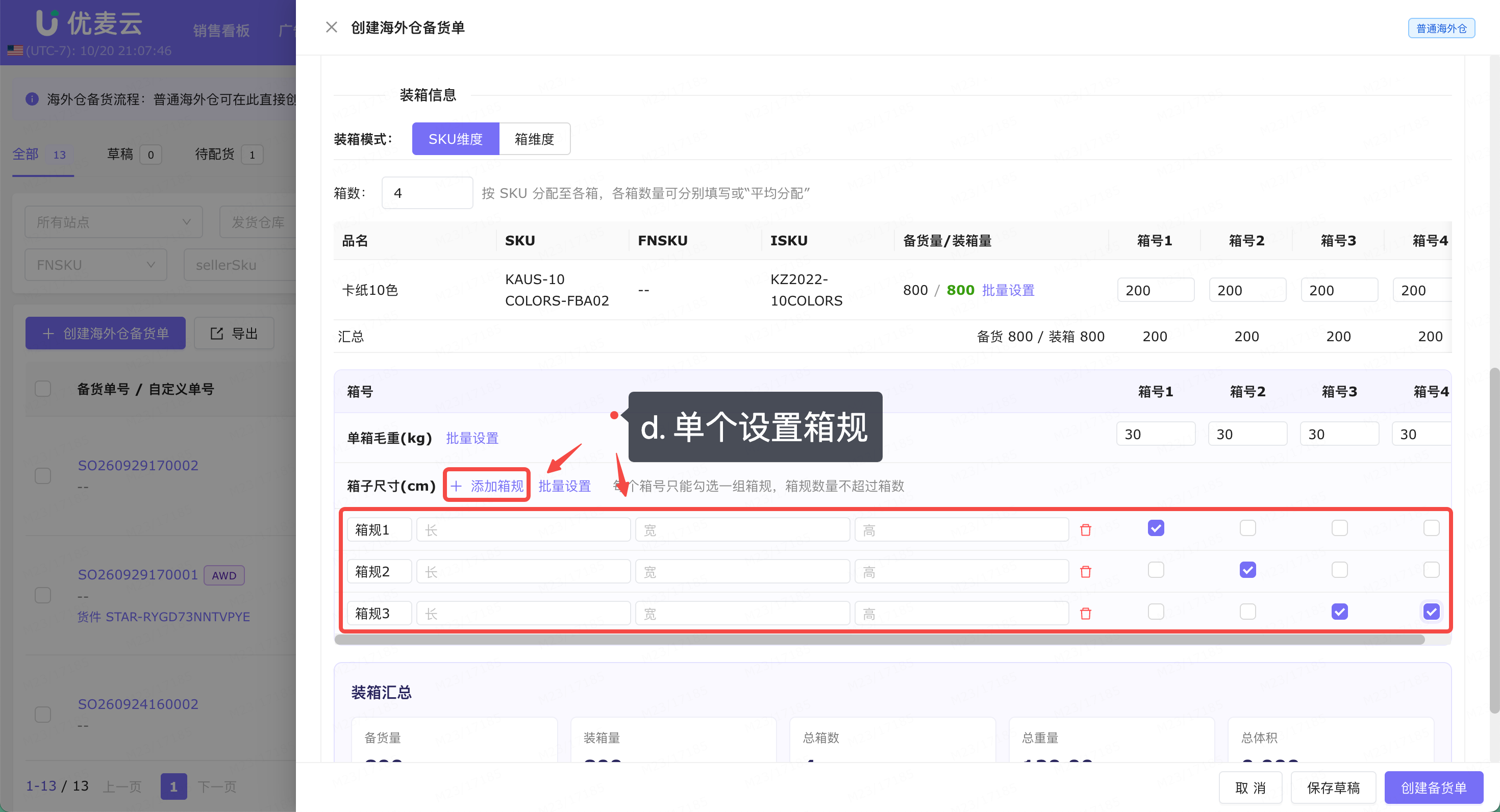Open the 发货仓库 dropdown
1500x812 pixels.
[x=258, y=222]
